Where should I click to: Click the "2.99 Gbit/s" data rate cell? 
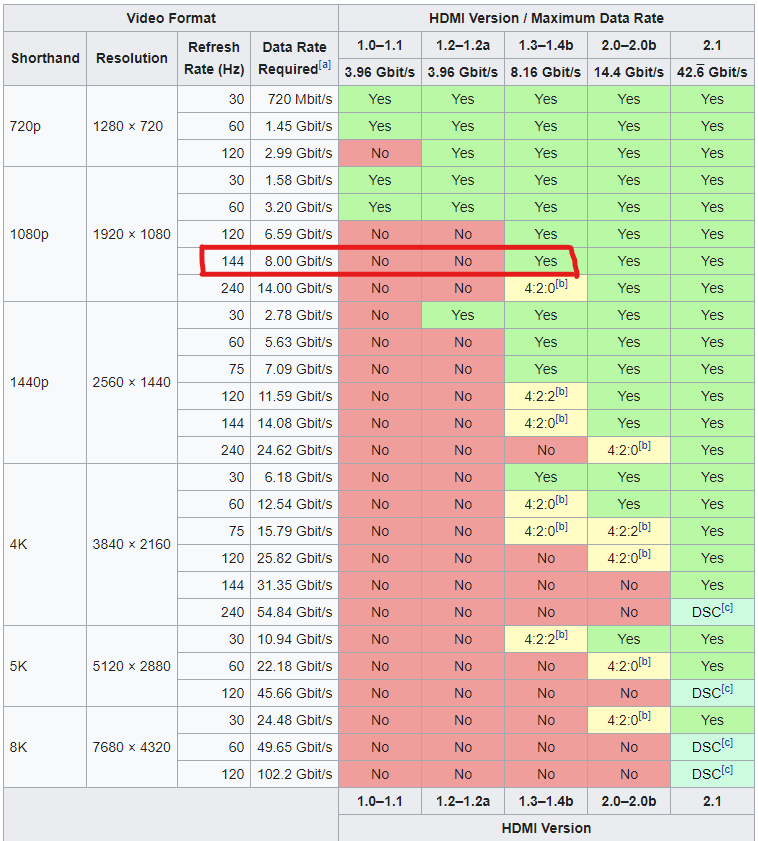[x=295, y=153]
